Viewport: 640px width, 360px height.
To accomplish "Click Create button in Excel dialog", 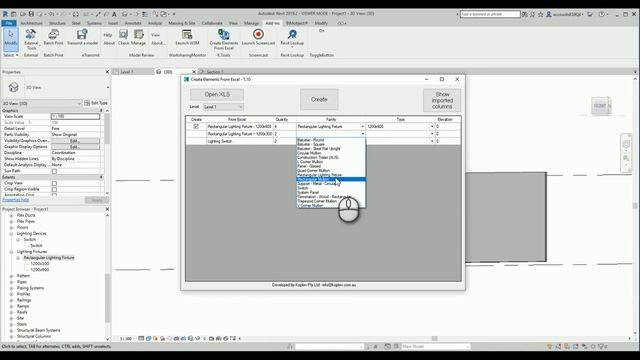I will point(319,99).
